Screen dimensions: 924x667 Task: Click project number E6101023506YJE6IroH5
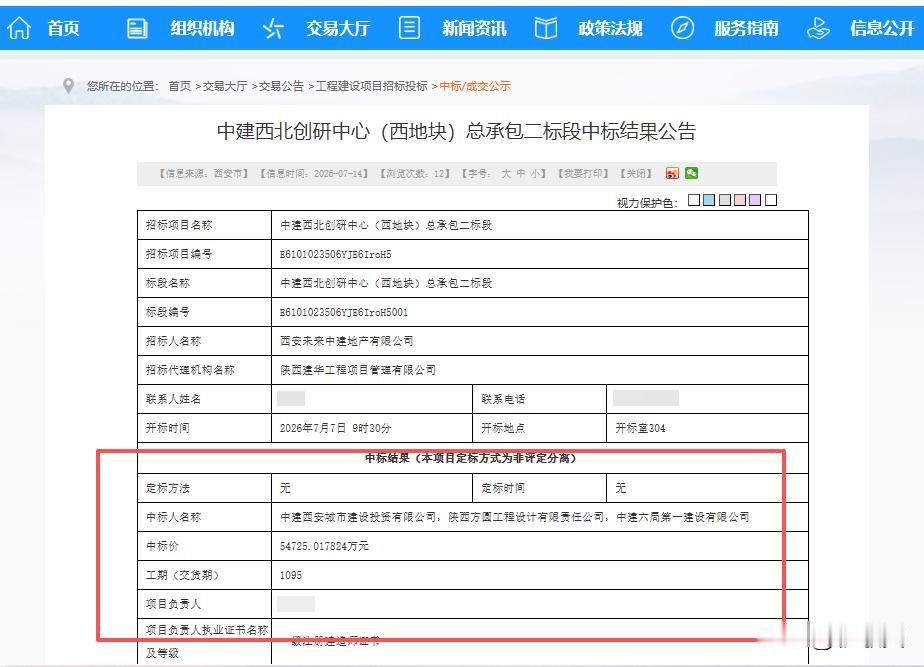pyautogui.click(x=335, y=255)
